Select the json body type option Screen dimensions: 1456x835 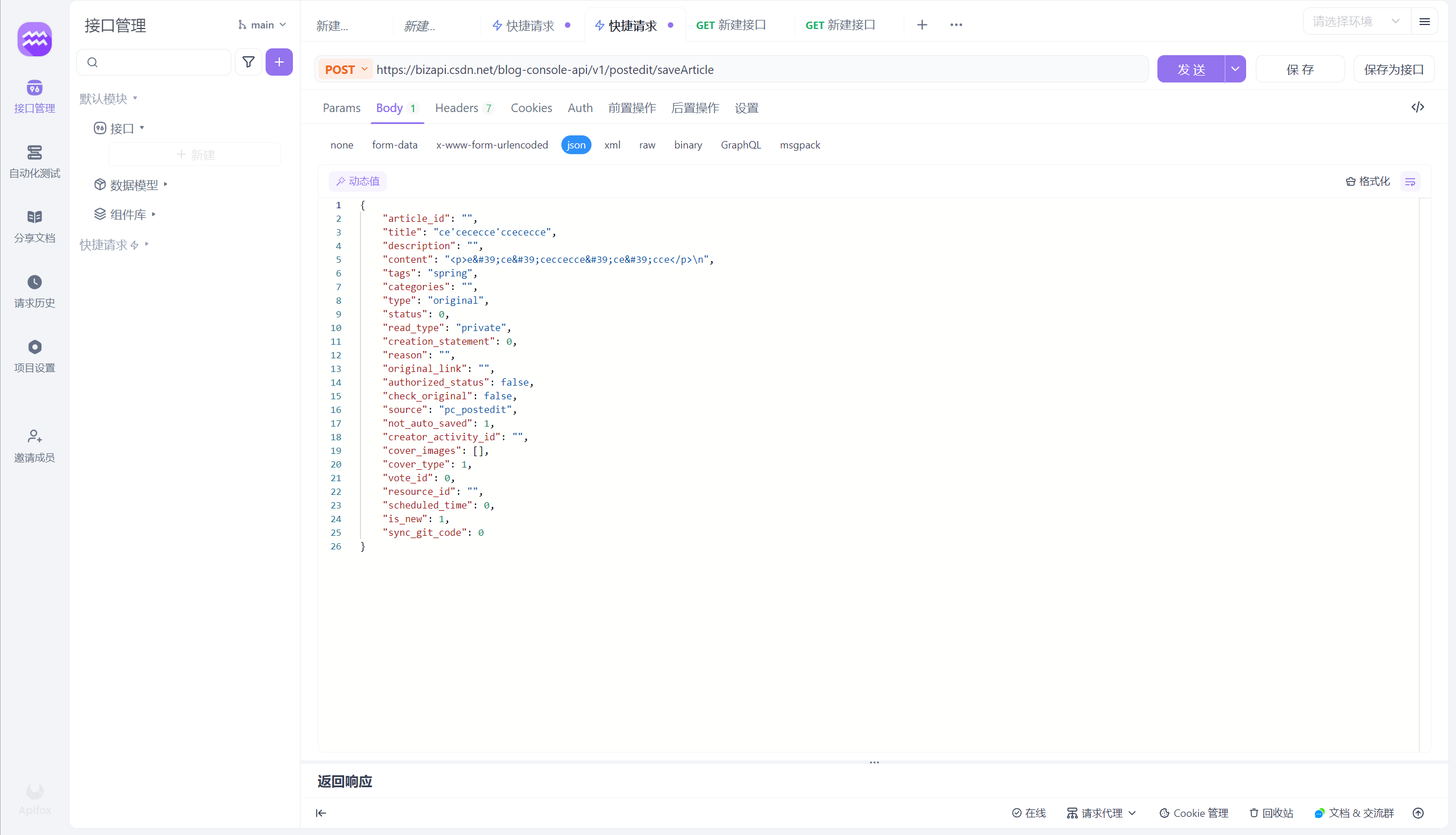(x=576, y=144)
